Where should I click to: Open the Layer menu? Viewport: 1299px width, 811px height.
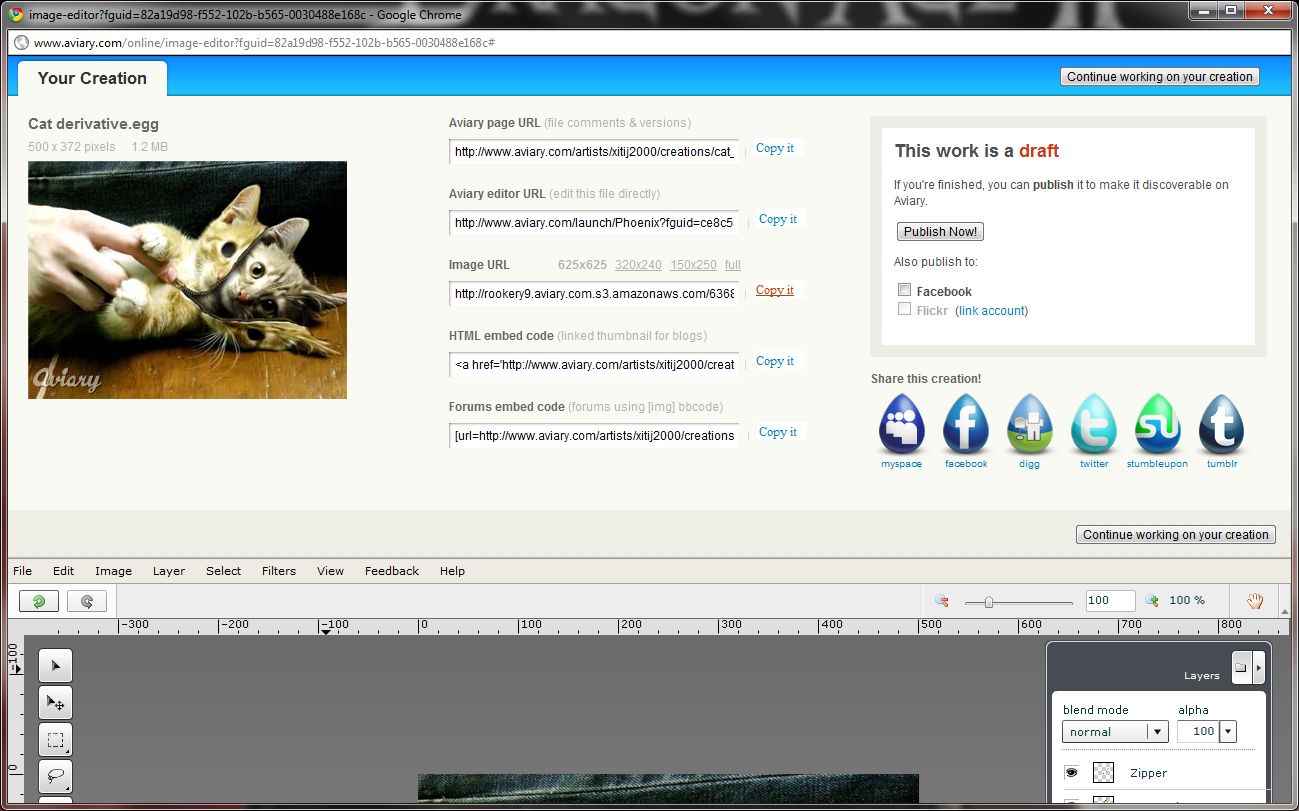pyautogui.click(x=168, y=571)
